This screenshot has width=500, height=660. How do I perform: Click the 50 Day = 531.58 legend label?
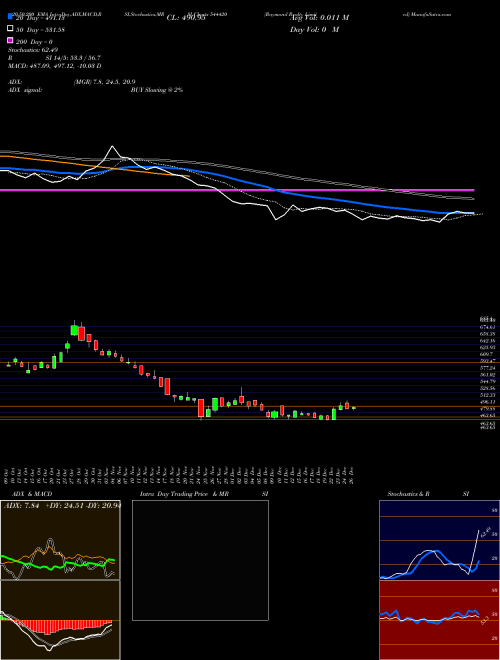(41, 29)
